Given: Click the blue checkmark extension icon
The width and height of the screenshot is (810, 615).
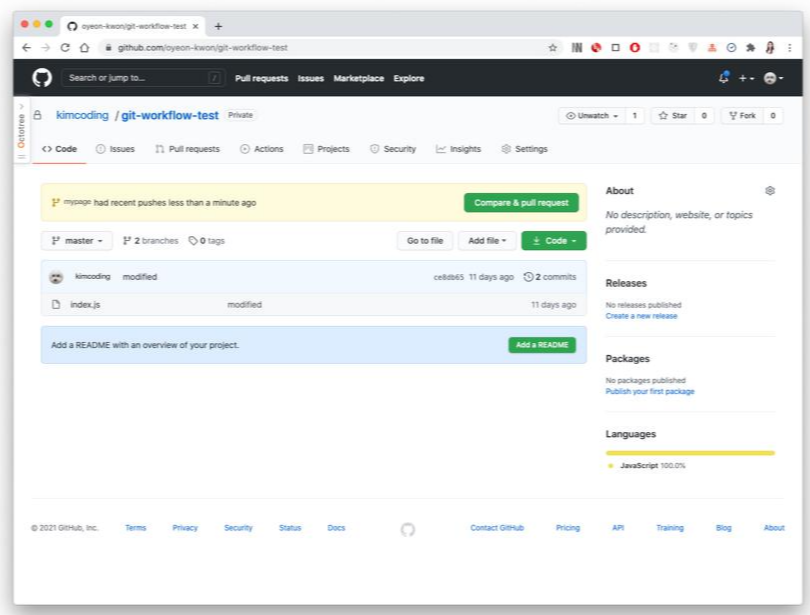Looking at the screenshot, I should 731,48.
